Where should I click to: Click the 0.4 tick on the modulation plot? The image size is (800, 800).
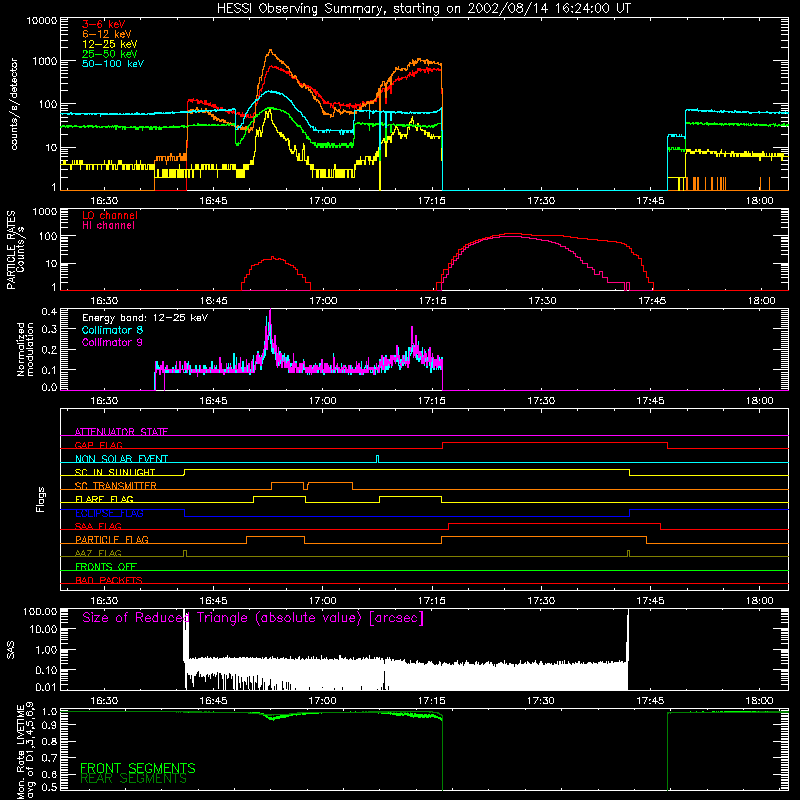(49, 312)
